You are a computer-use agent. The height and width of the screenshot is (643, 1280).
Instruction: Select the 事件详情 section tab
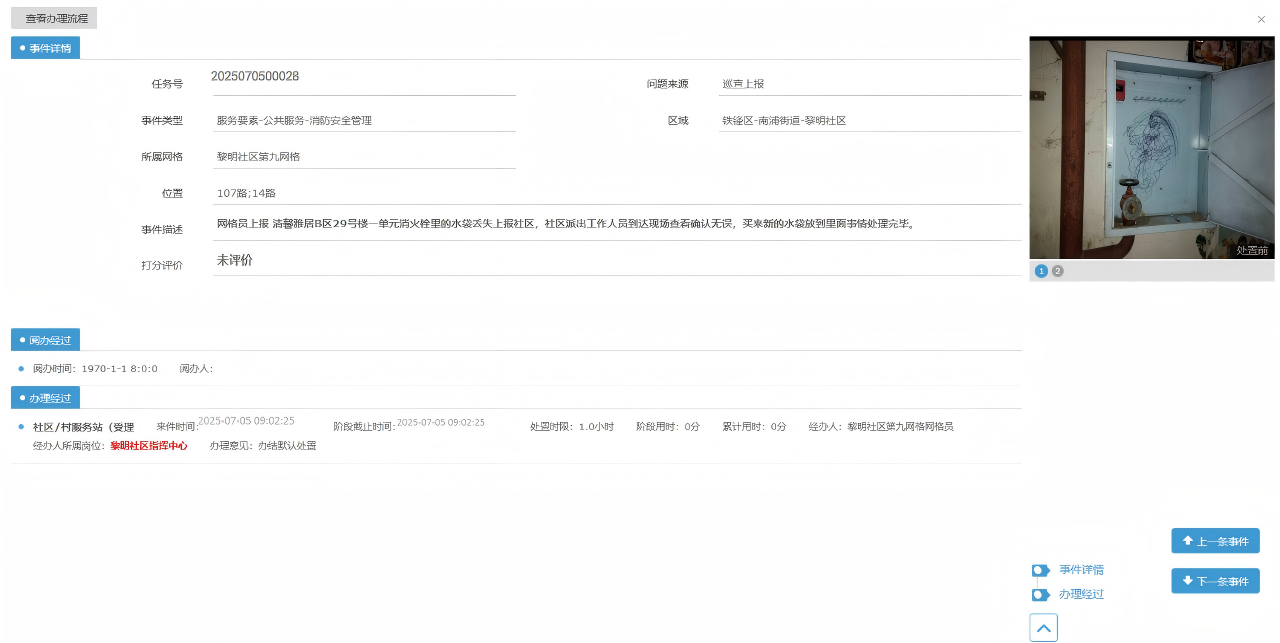(45, 48)
